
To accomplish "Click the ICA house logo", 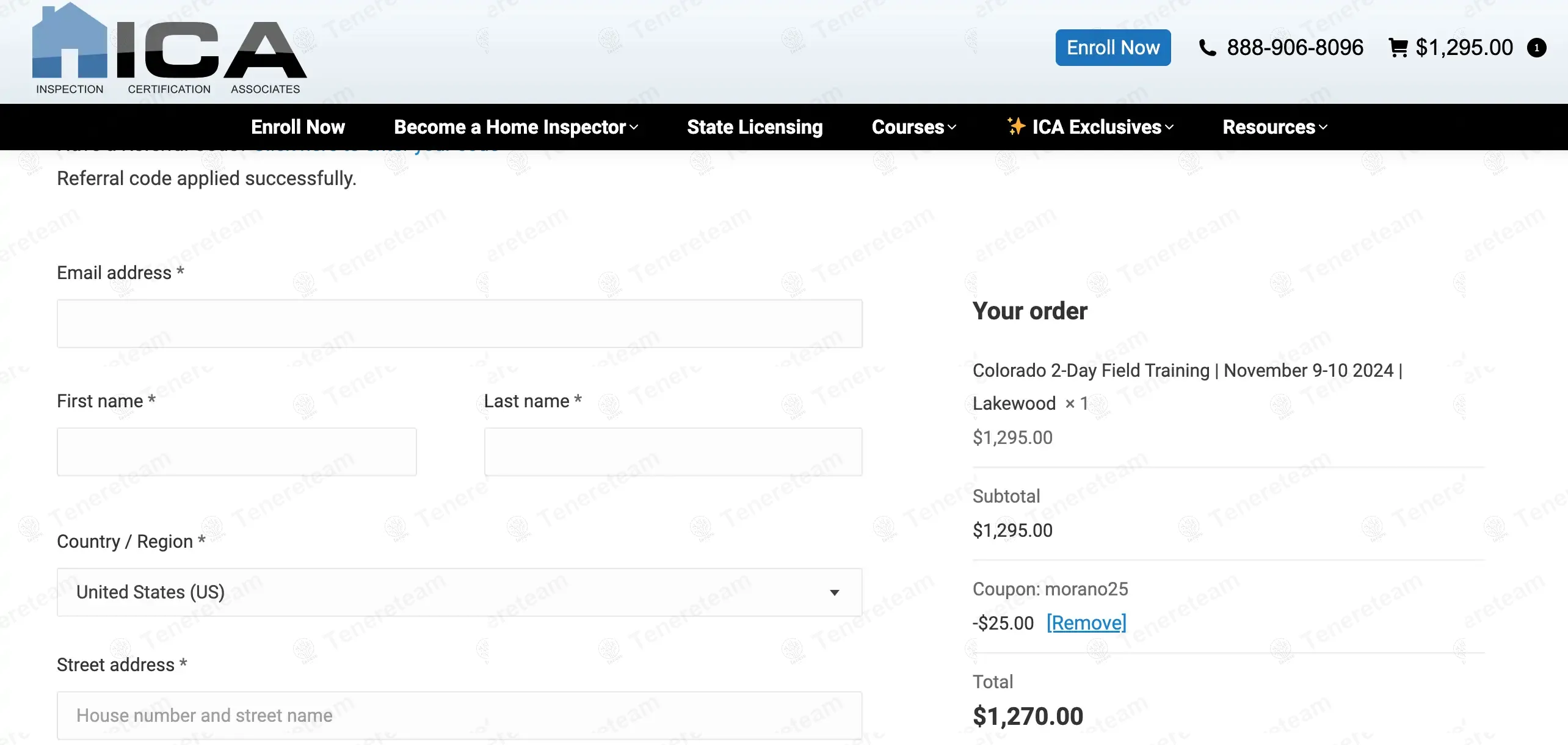I will [x=169, y=50].
